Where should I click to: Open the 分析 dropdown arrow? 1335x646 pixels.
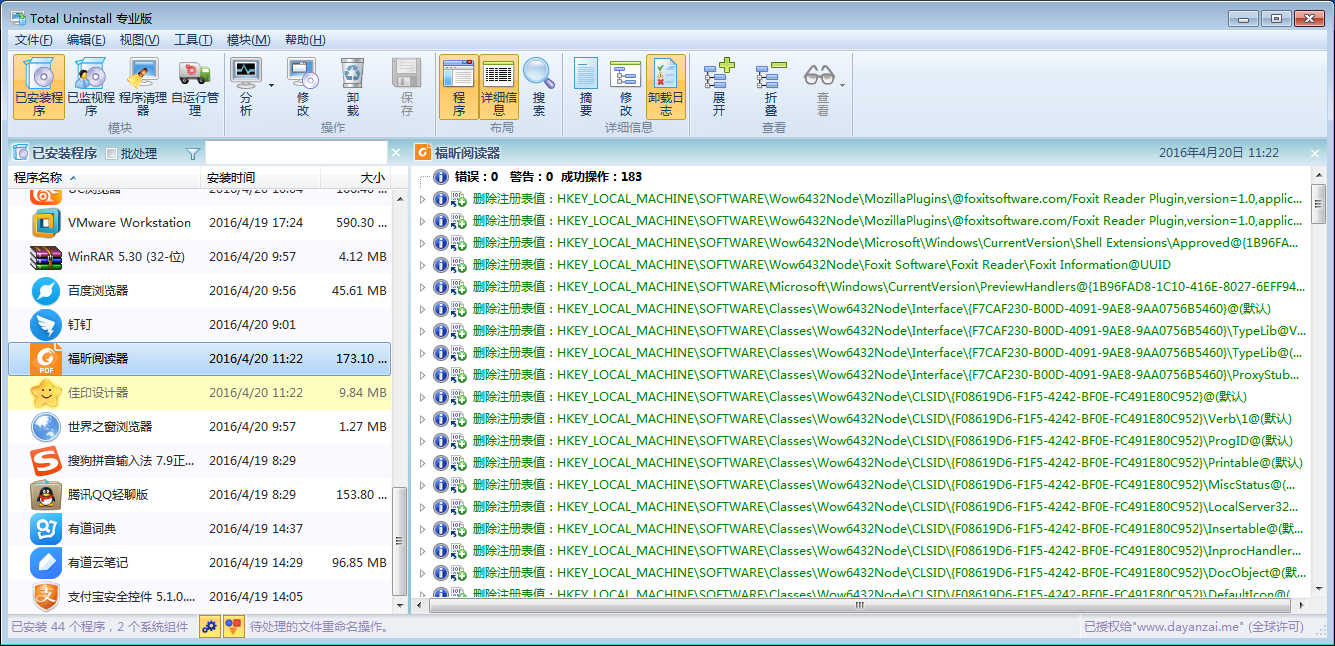pos(271,86)
